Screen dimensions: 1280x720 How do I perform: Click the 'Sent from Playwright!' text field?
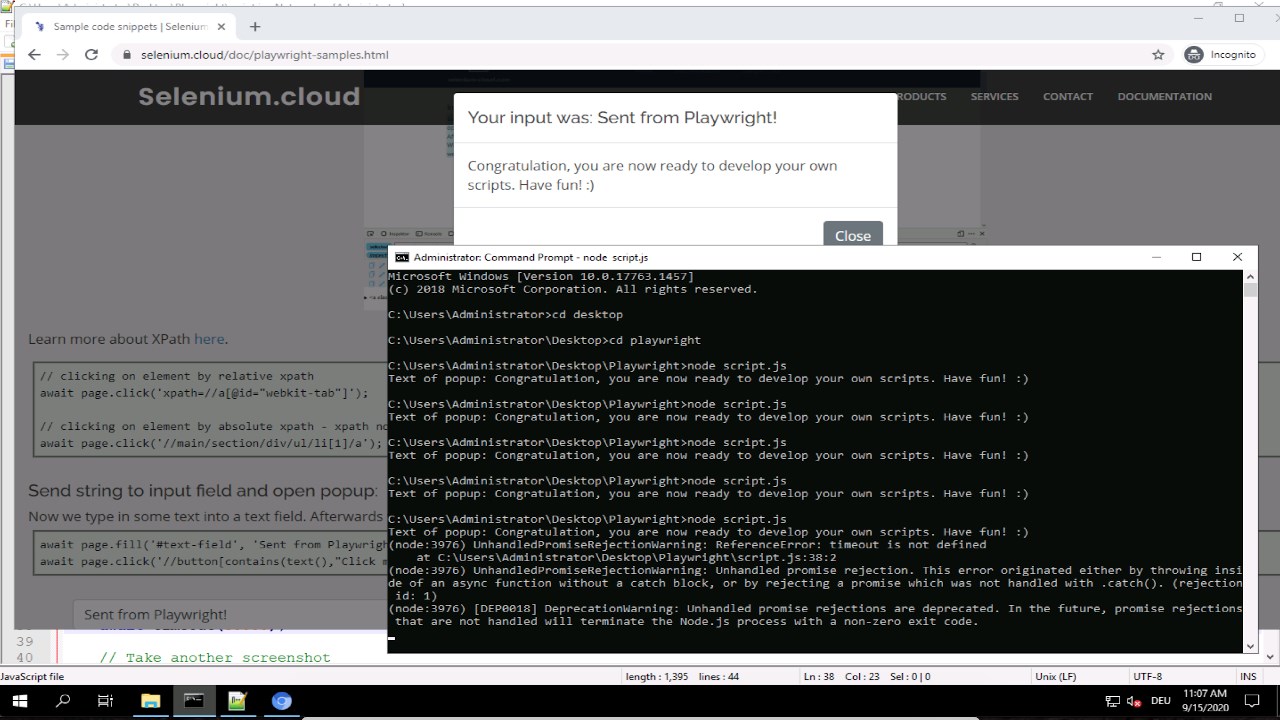tap(230, 614)
